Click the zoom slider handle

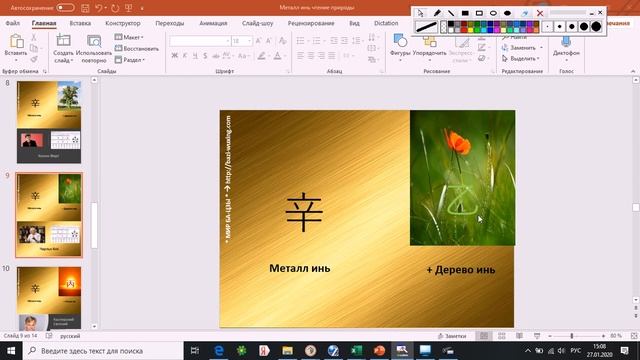pos(572,336)
